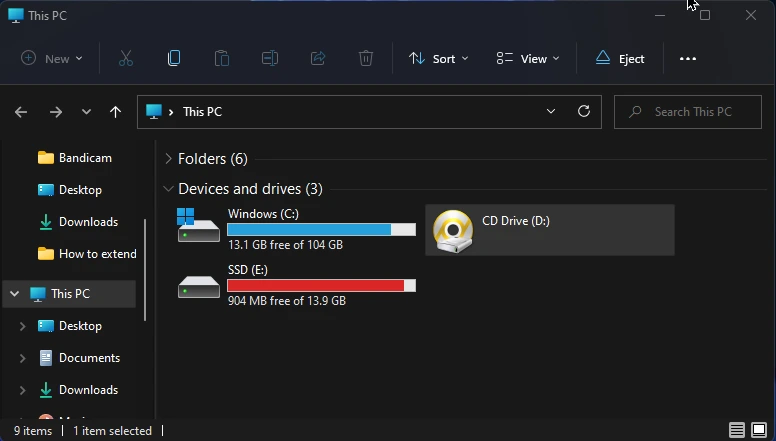
Task: Click the Rename icon in toolbar
Action: coord(270,58)
